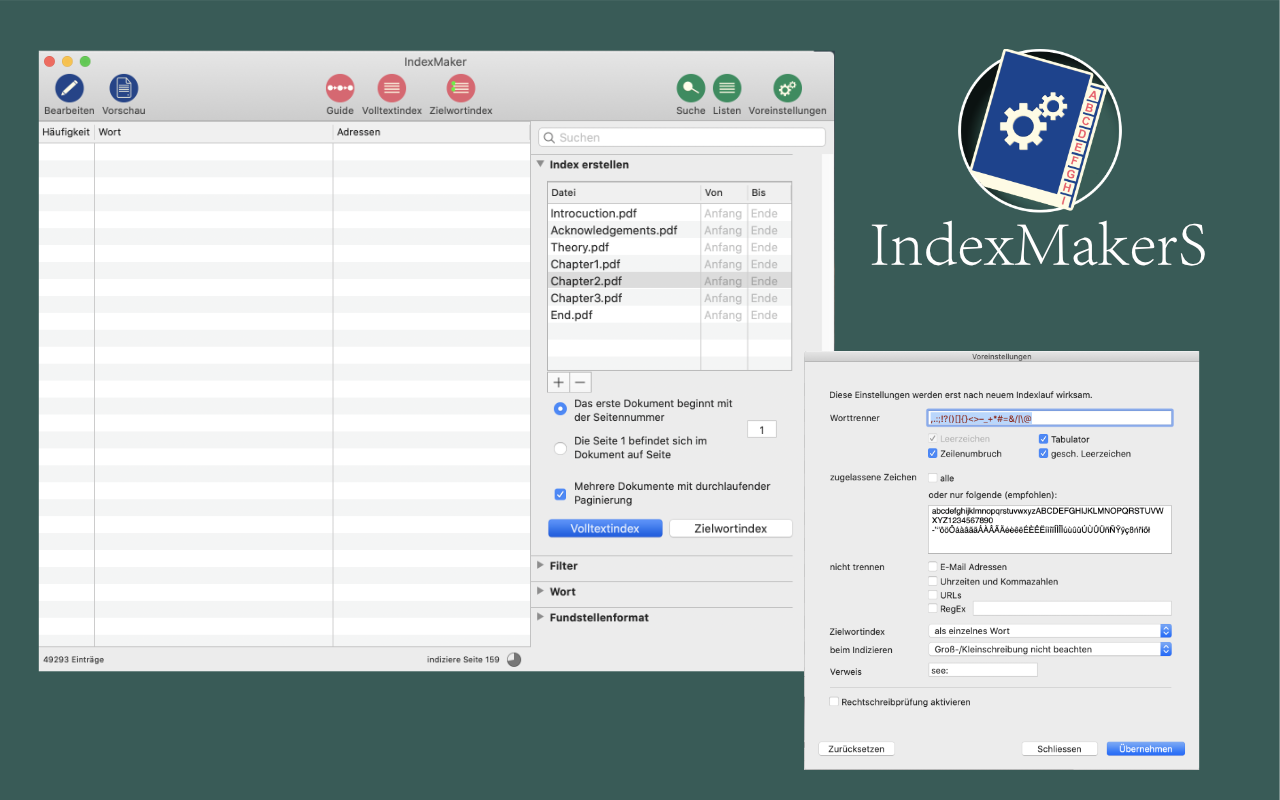Toggle the 'gesch. Leerzeichen' checkbox
Screen dimensions: 1280x800
point(1043,453)
